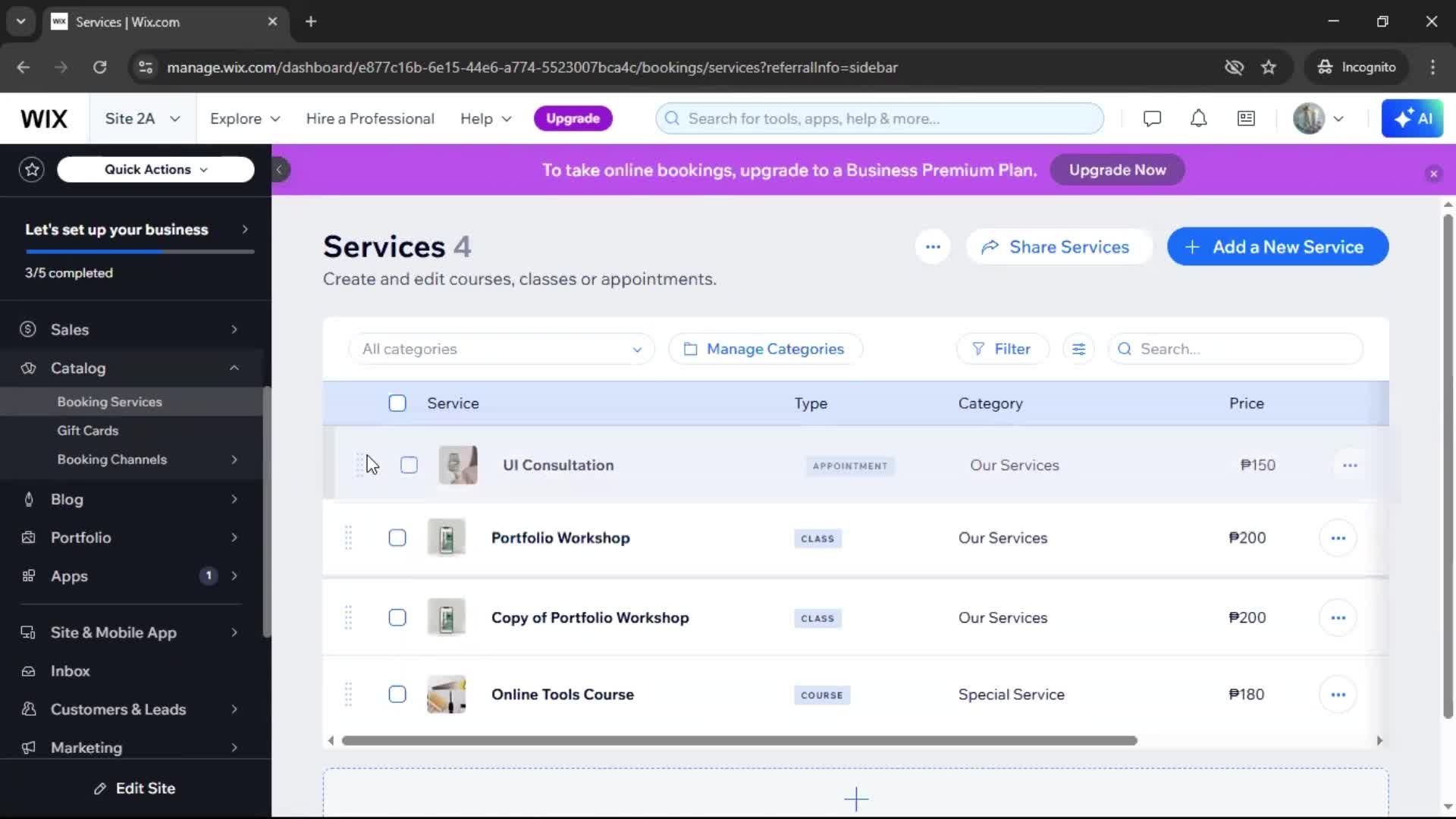
Task: Open the Services page more-actions ellipsis
Action: [x=933, y=246]
